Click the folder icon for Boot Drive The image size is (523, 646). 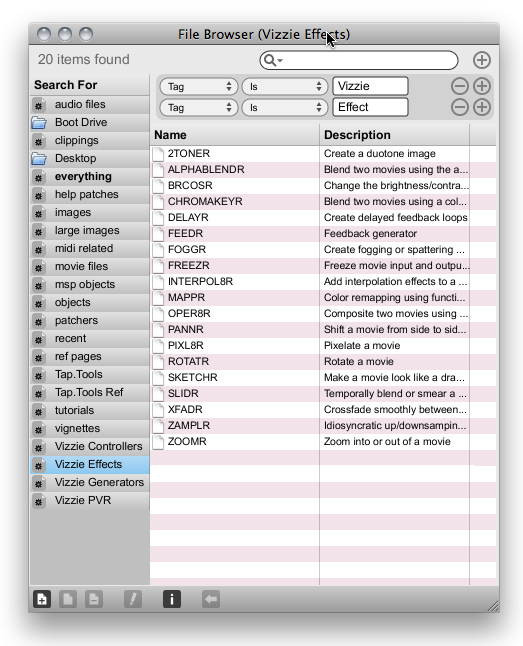click(39, 123)
